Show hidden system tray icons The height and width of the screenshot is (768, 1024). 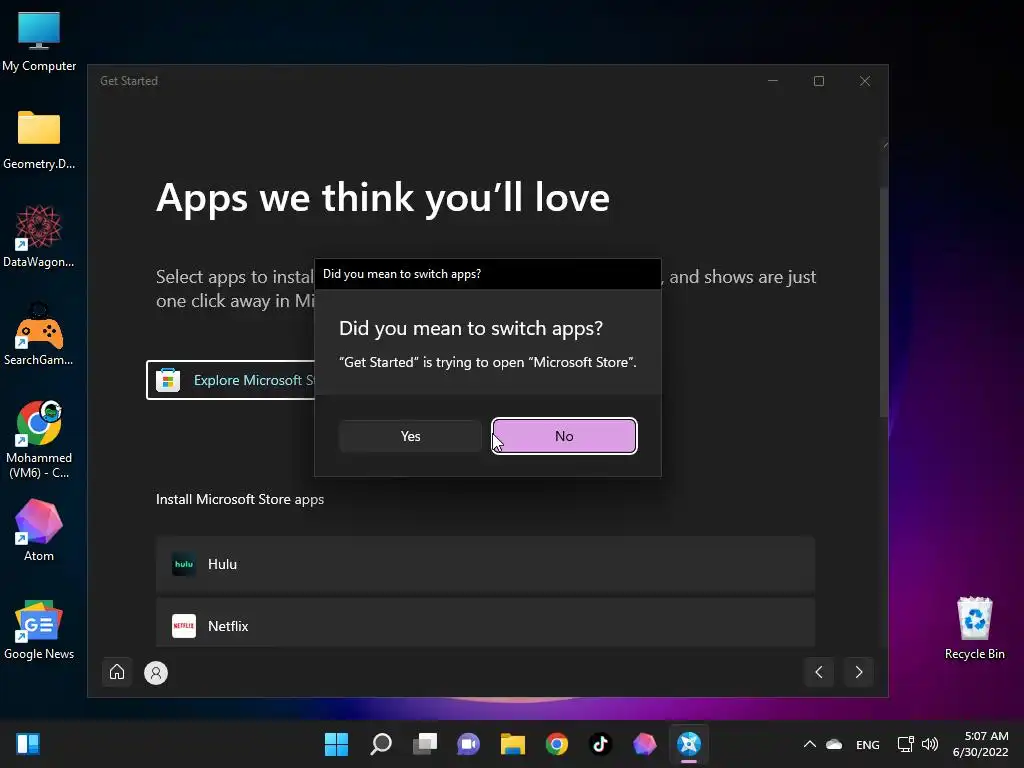(x=809, y=744)
